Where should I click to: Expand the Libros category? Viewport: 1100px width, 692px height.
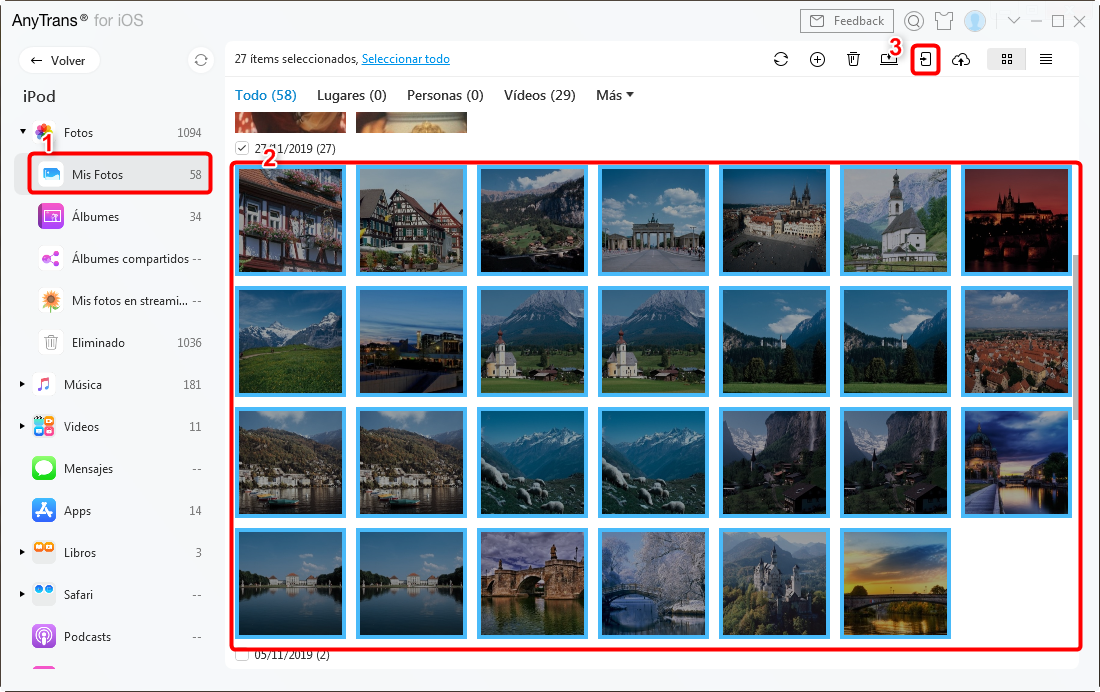point(22,552)
